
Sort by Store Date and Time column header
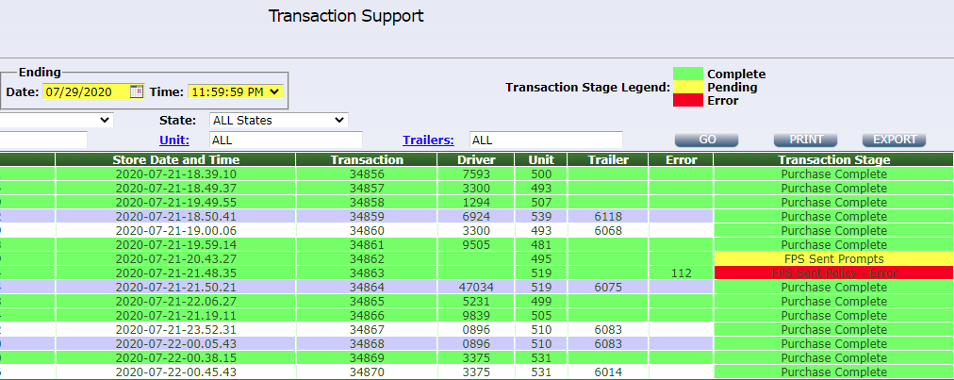coord(176,160)
